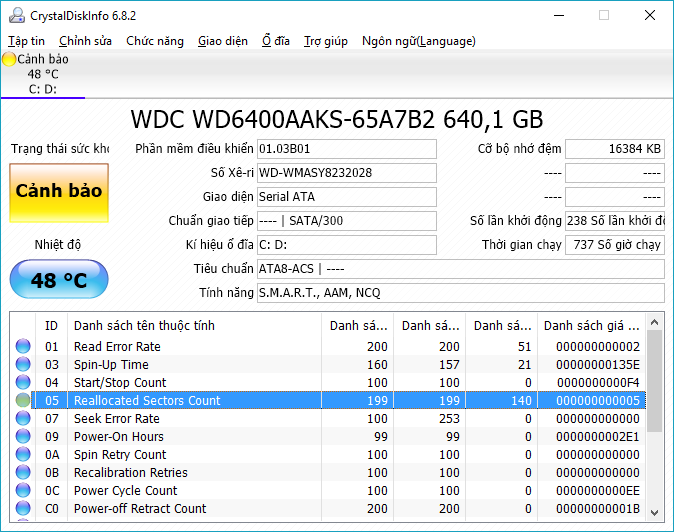Click the Trạng thái sức khỏe label
The image size is (674, 532).
60,149
